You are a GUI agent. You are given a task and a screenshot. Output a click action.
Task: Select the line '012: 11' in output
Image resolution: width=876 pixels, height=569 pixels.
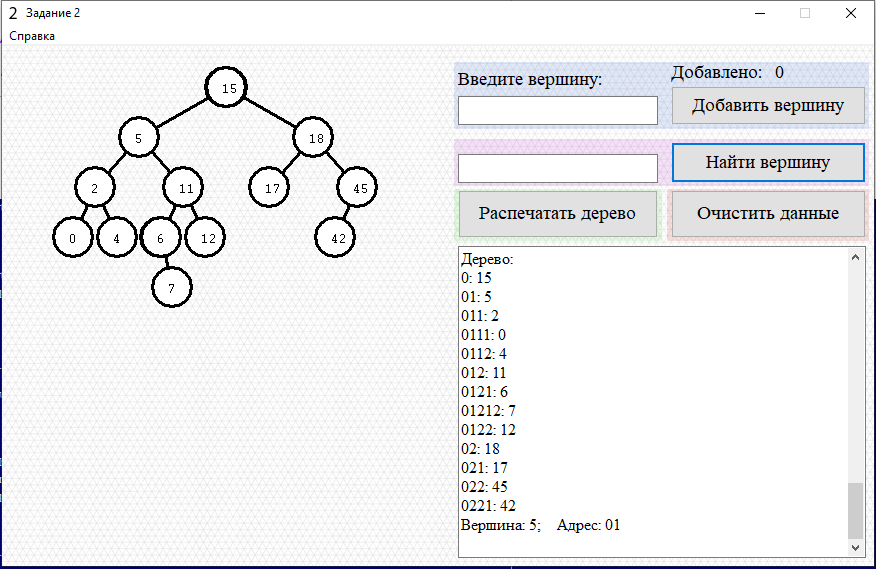[x=484, y=373]
